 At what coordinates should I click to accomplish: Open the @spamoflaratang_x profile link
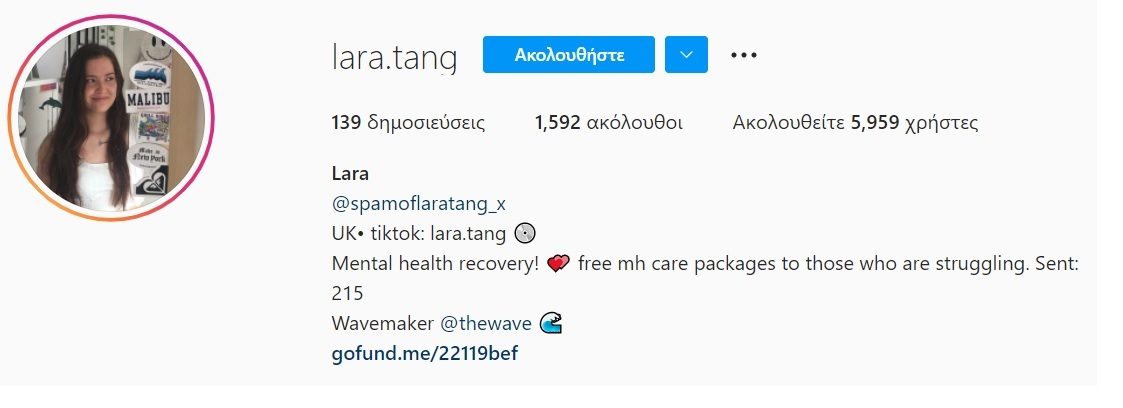click(x=419, y=204)
